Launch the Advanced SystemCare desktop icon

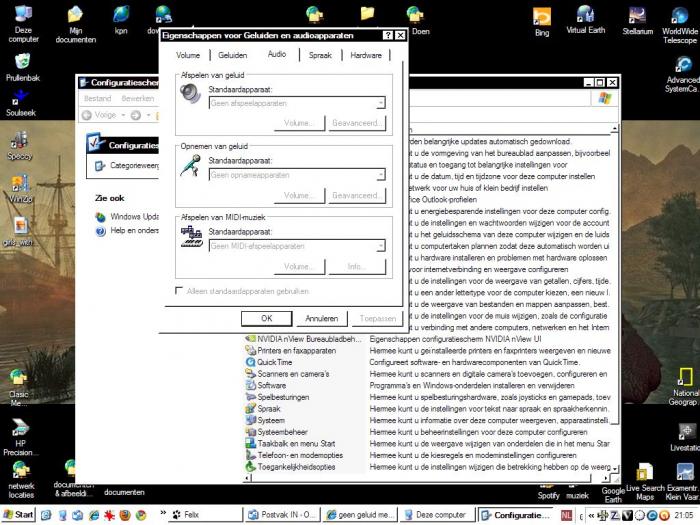682,75
